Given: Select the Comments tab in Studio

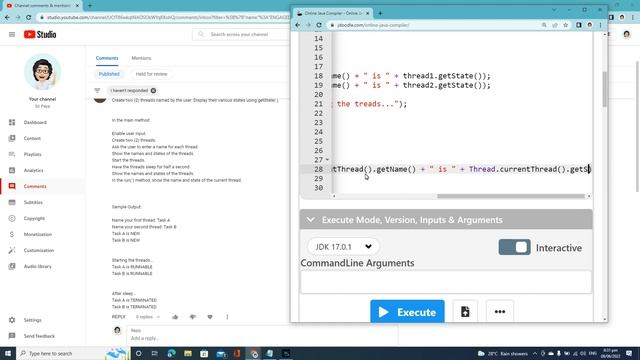Looking at the screenshot, I should pos(107,58).
